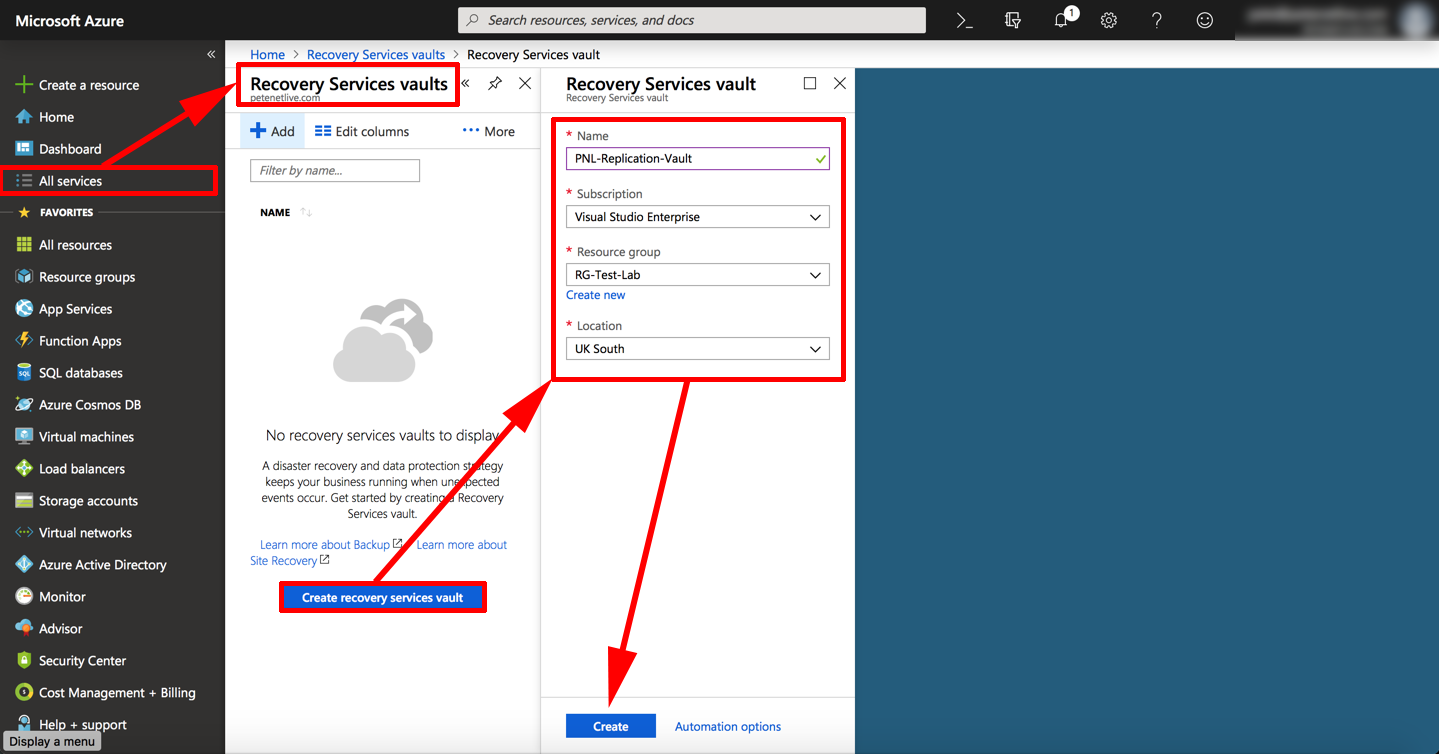Viewport: 1439px width, 754px height.
Task: Close the Recovery Services vault blade
Action: (840, 83)
